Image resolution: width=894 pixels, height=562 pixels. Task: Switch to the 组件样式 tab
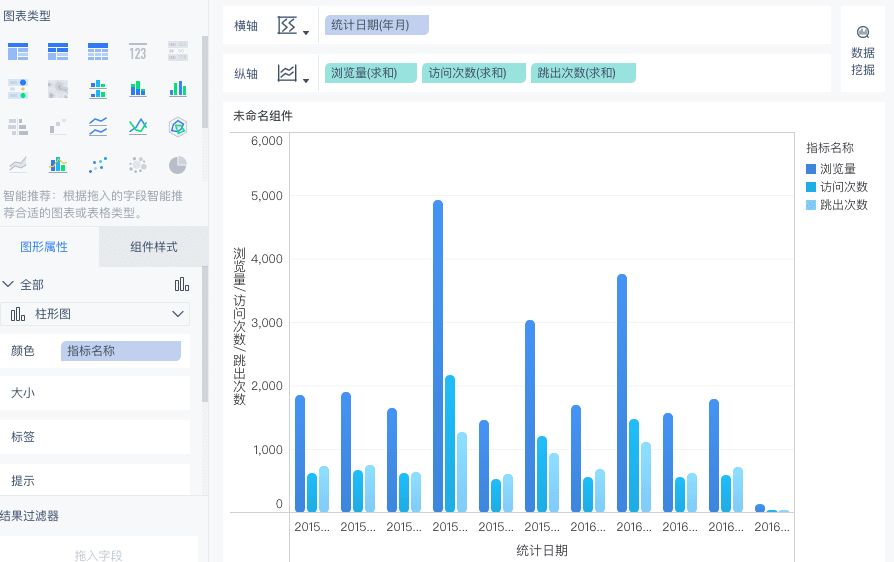pos(154,247)
